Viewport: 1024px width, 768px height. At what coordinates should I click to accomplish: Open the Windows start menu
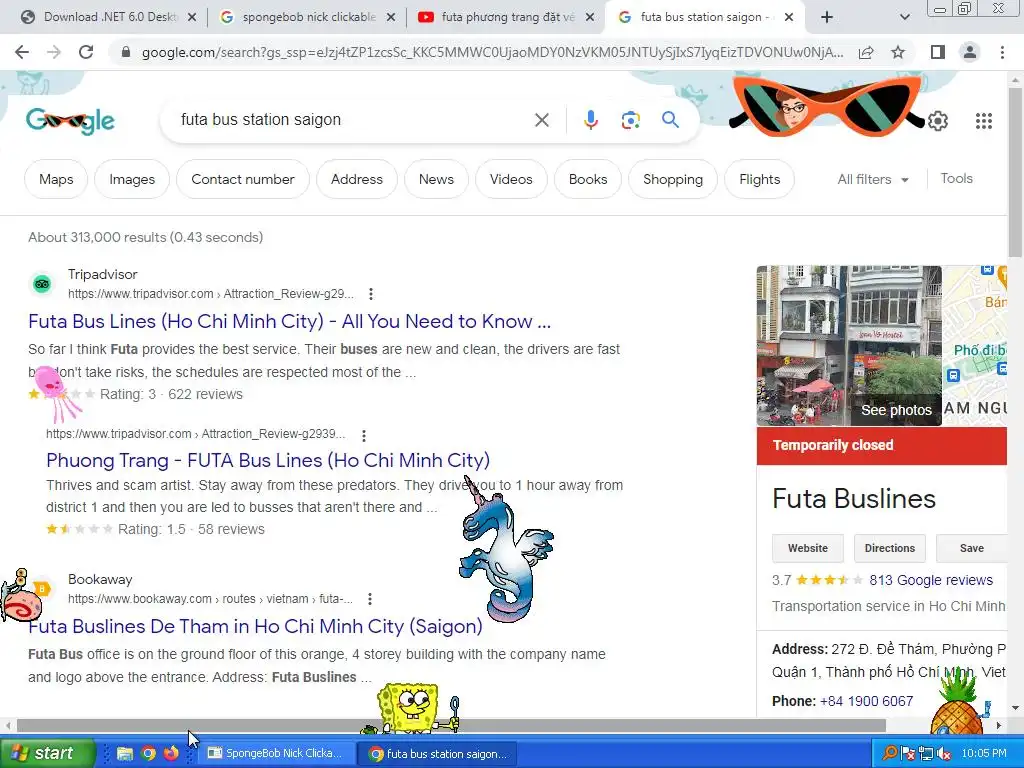tap(47, 753)
